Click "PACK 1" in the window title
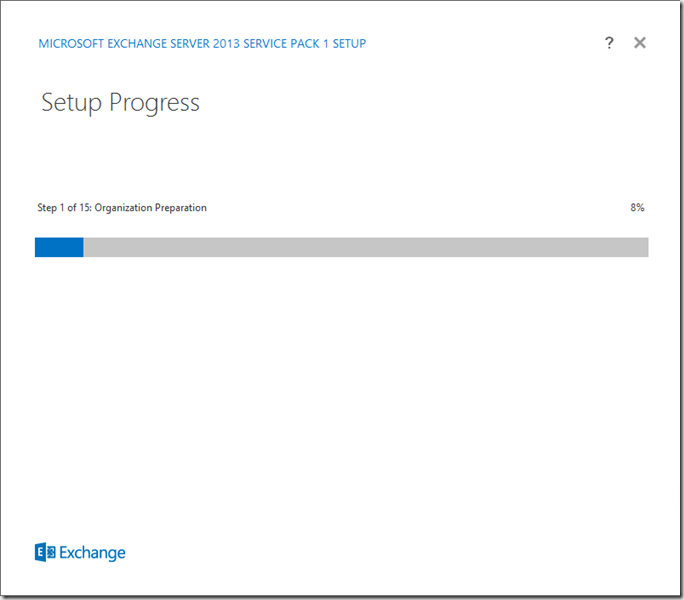 pos(329,44)
